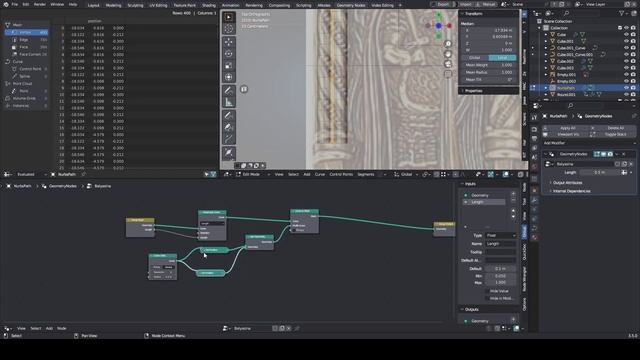Select the 3D Cursor tool
The height and width of the screenshot is (360, 640).
[x=229, y=29]
